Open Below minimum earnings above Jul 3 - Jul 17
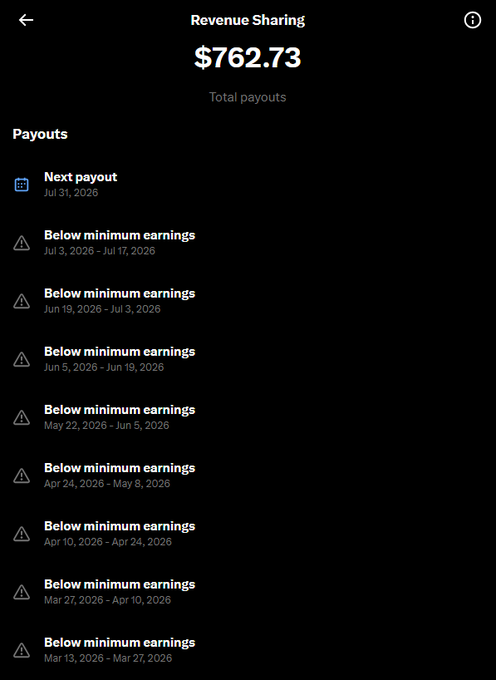The height and width of the screenshot is (680, 496). click(120, 235)
